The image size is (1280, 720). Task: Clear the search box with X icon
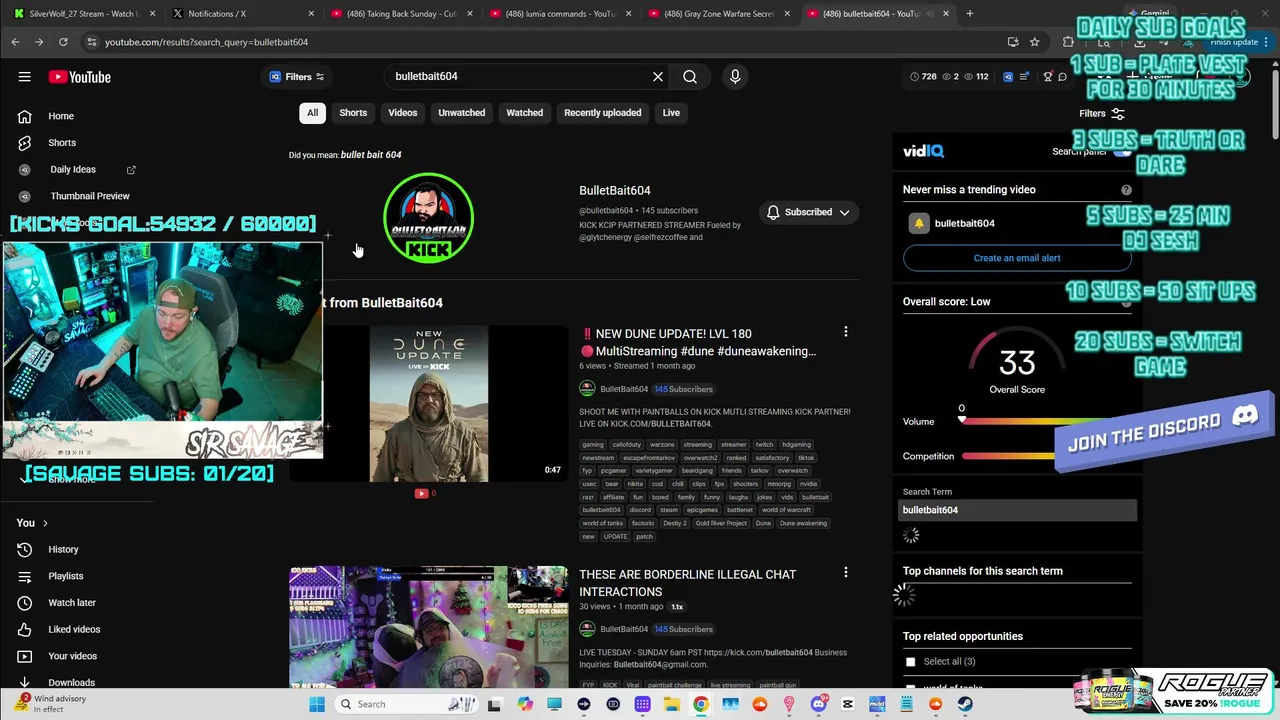(658, 77)
